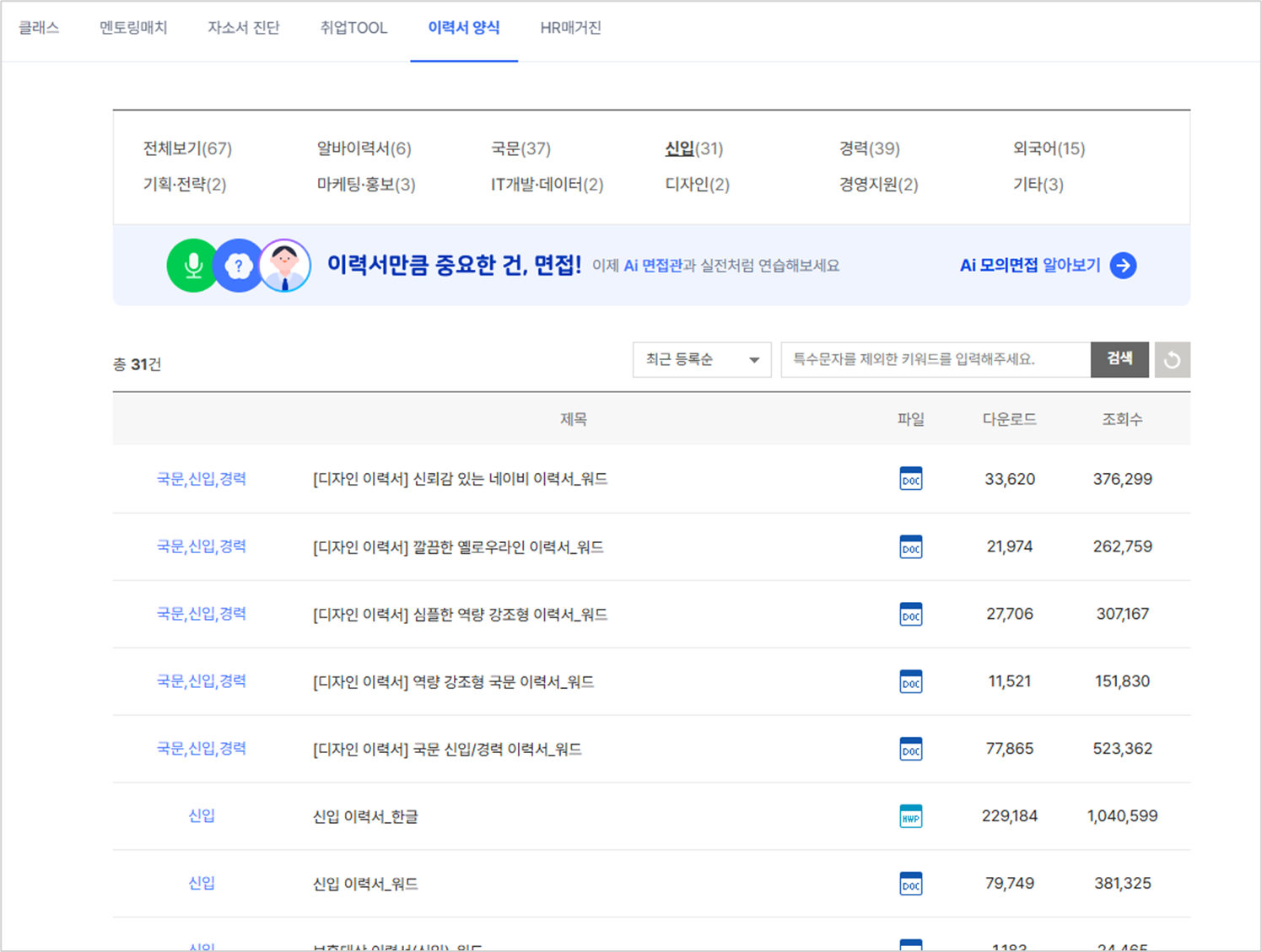Go to the HR매거진 tab
Image resolution: width=1262 pixels, height=952 pixels.
pos(571,28)
